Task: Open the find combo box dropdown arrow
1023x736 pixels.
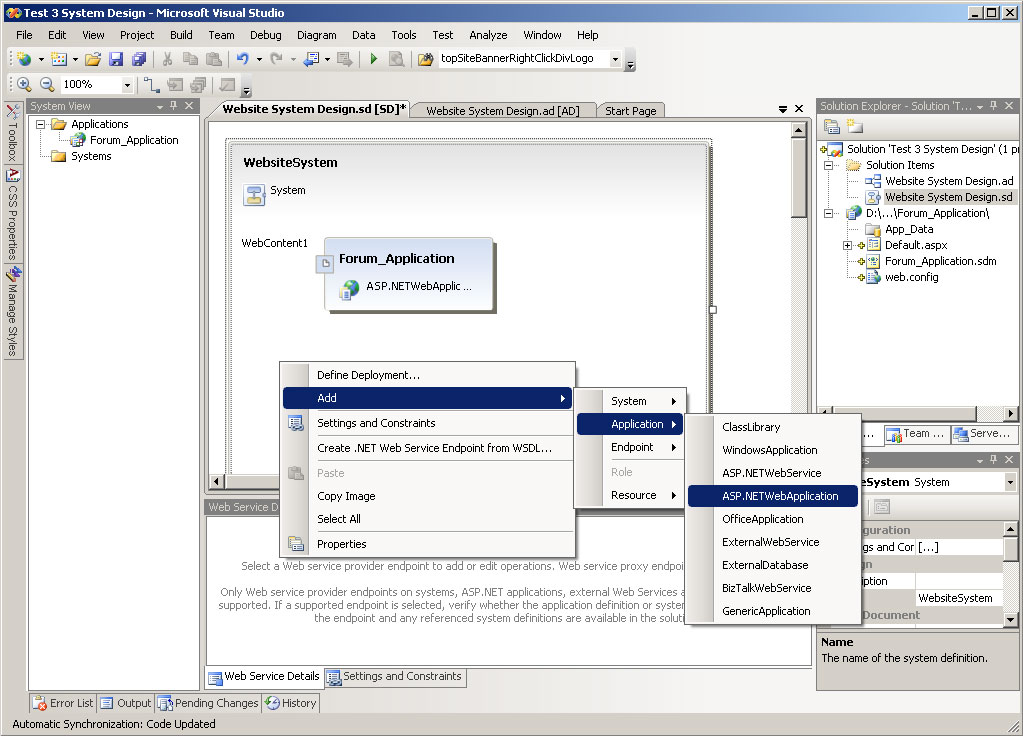Action: tap(615, 59)
